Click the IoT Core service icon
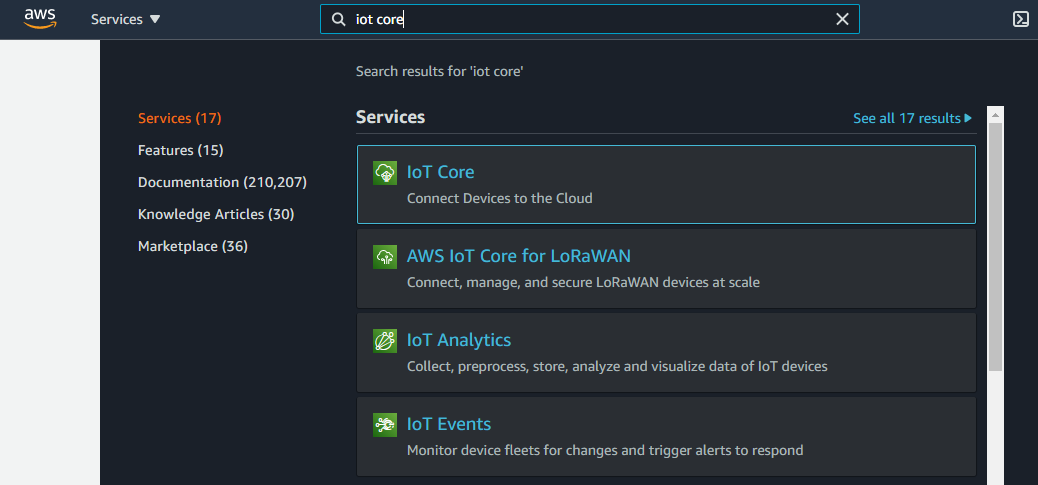This screenshot has width=1038, height=485. (385, 173)
